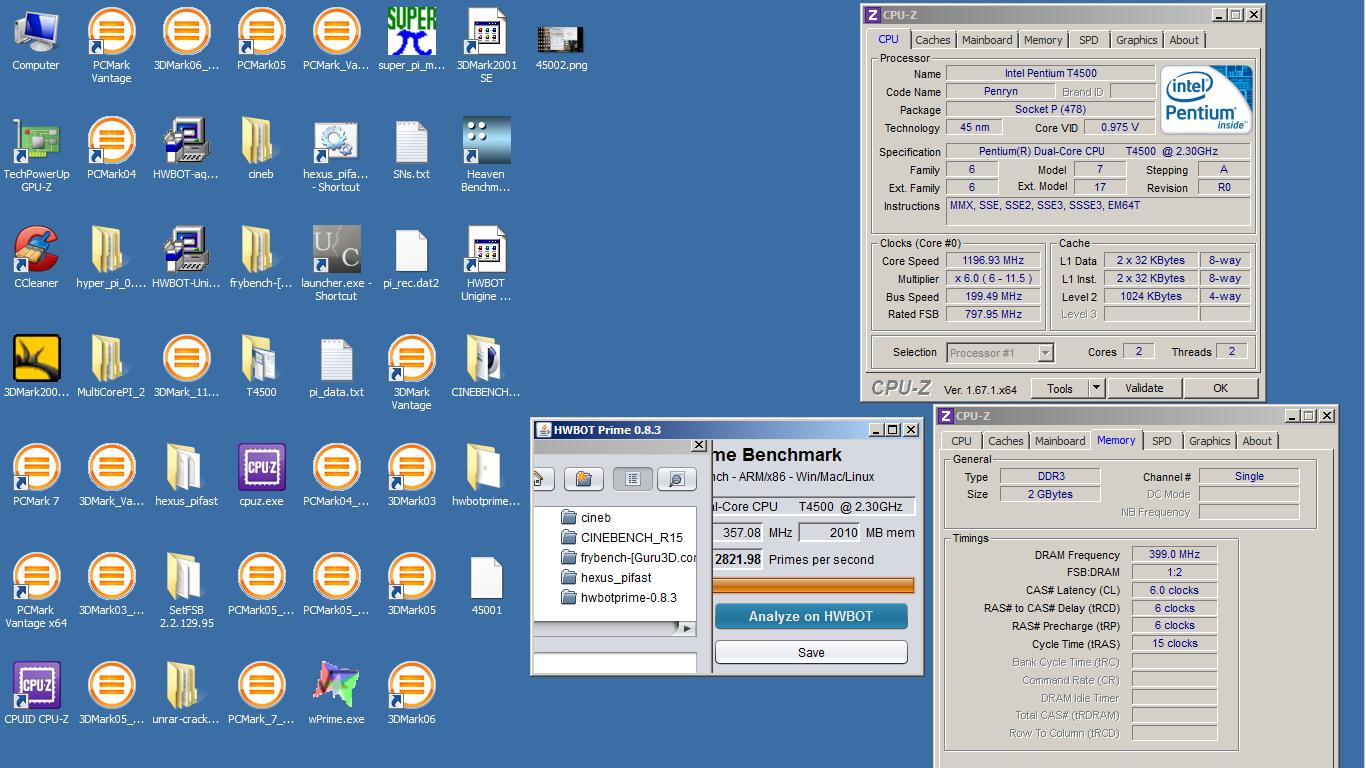Screen dimensions: 1366x768
Task: Open the CINEBENCH... desktop folder
Action: [486, 367]
